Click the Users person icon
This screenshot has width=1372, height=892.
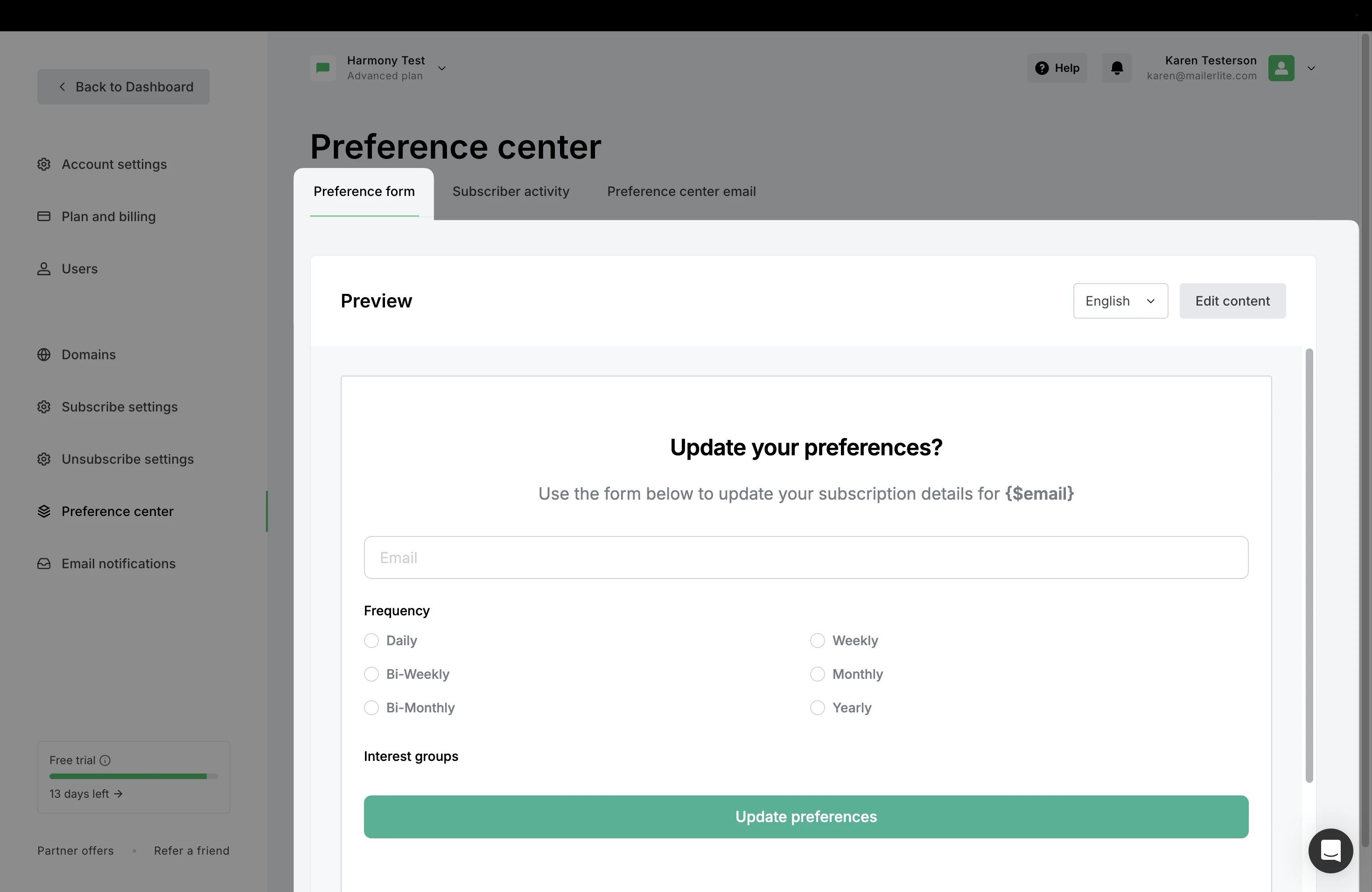44,269
